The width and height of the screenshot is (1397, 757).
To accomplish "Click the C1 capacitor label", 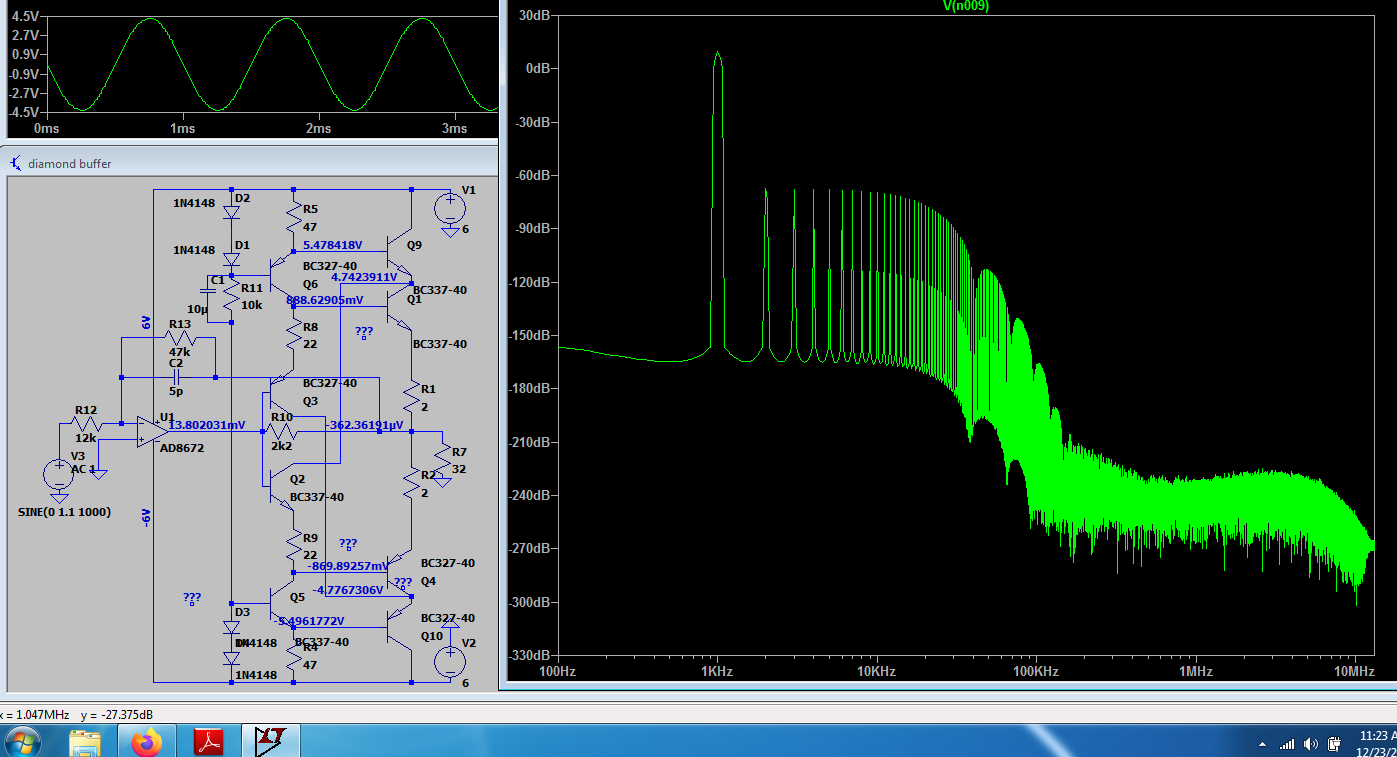I will pyautogui.click(x=217, y=280).
